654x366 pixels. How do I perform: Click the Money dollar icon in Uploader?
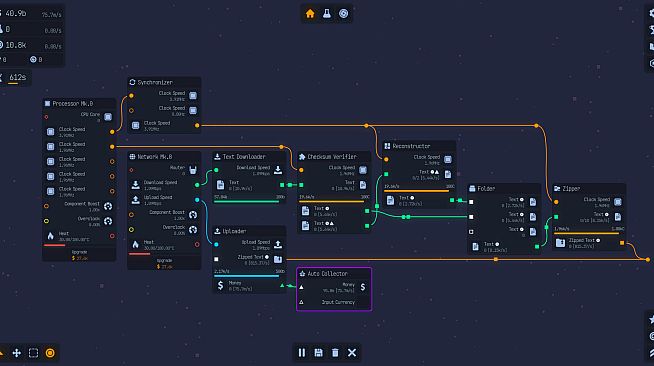pyautogui.click(x=220, y=286)
